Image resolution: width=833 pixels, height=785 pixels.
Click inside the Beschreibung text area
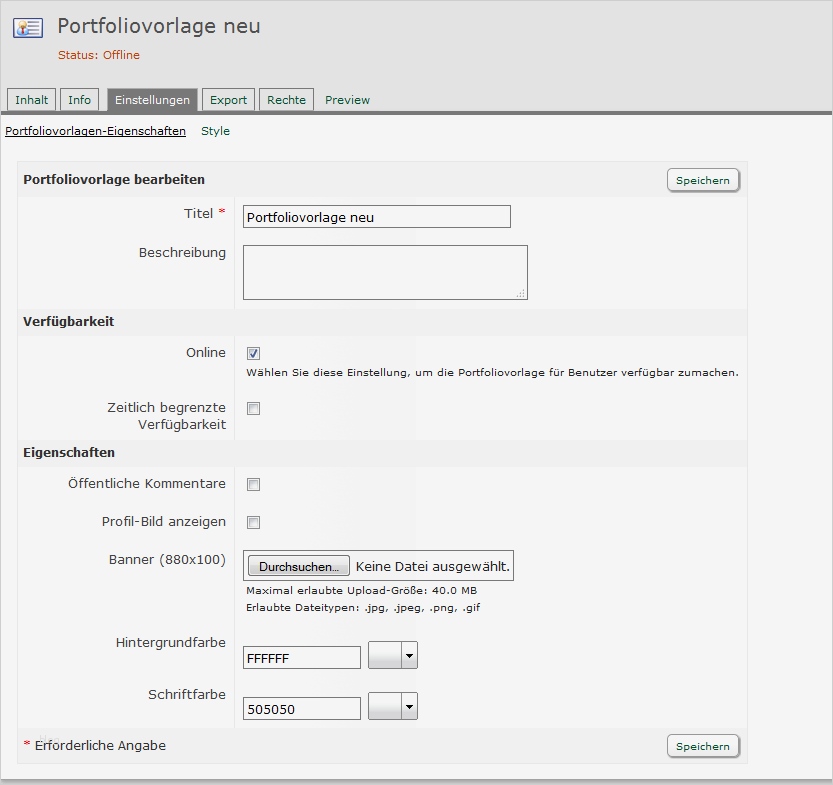[385, 271]
